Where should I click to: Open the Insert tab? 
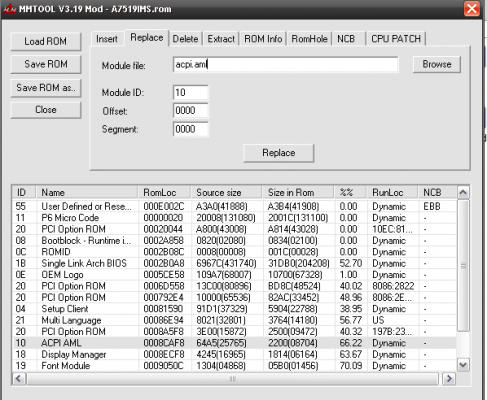(107, 39)
